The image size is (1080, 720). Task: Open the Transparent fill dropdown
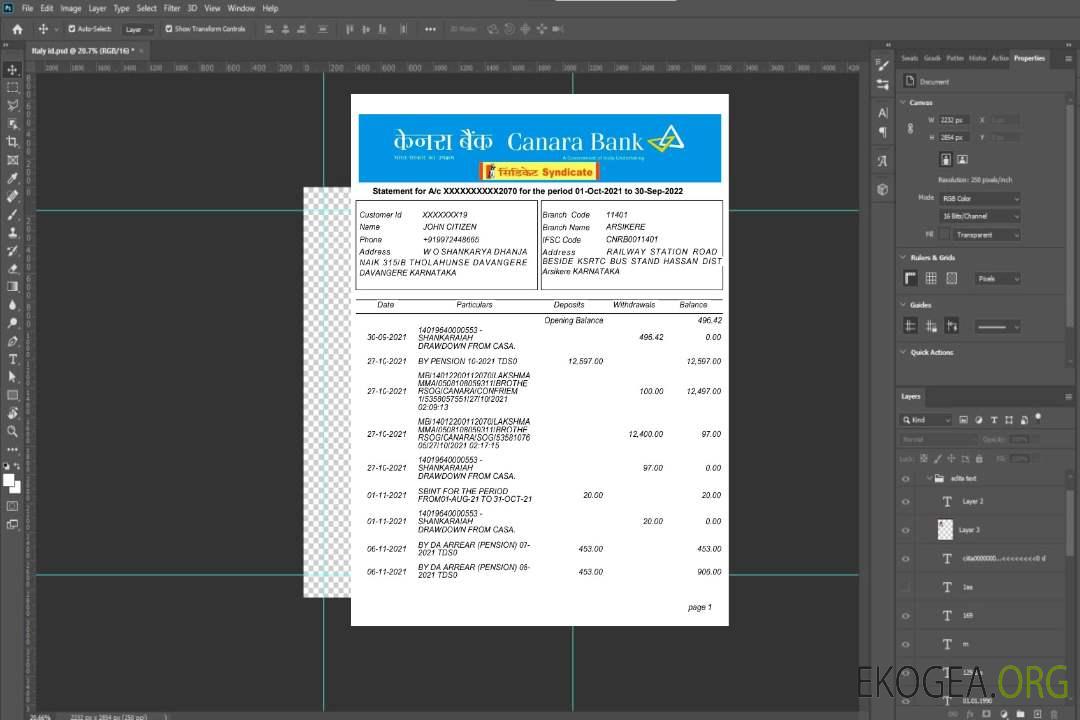[x=986, y=235]
